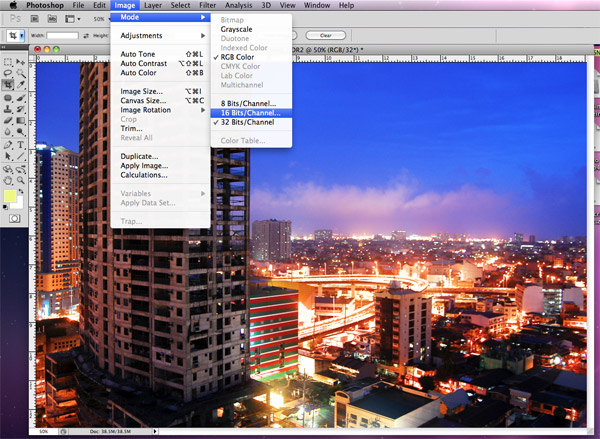Select the Crop tool in the toolbox

tap(8, 84)
